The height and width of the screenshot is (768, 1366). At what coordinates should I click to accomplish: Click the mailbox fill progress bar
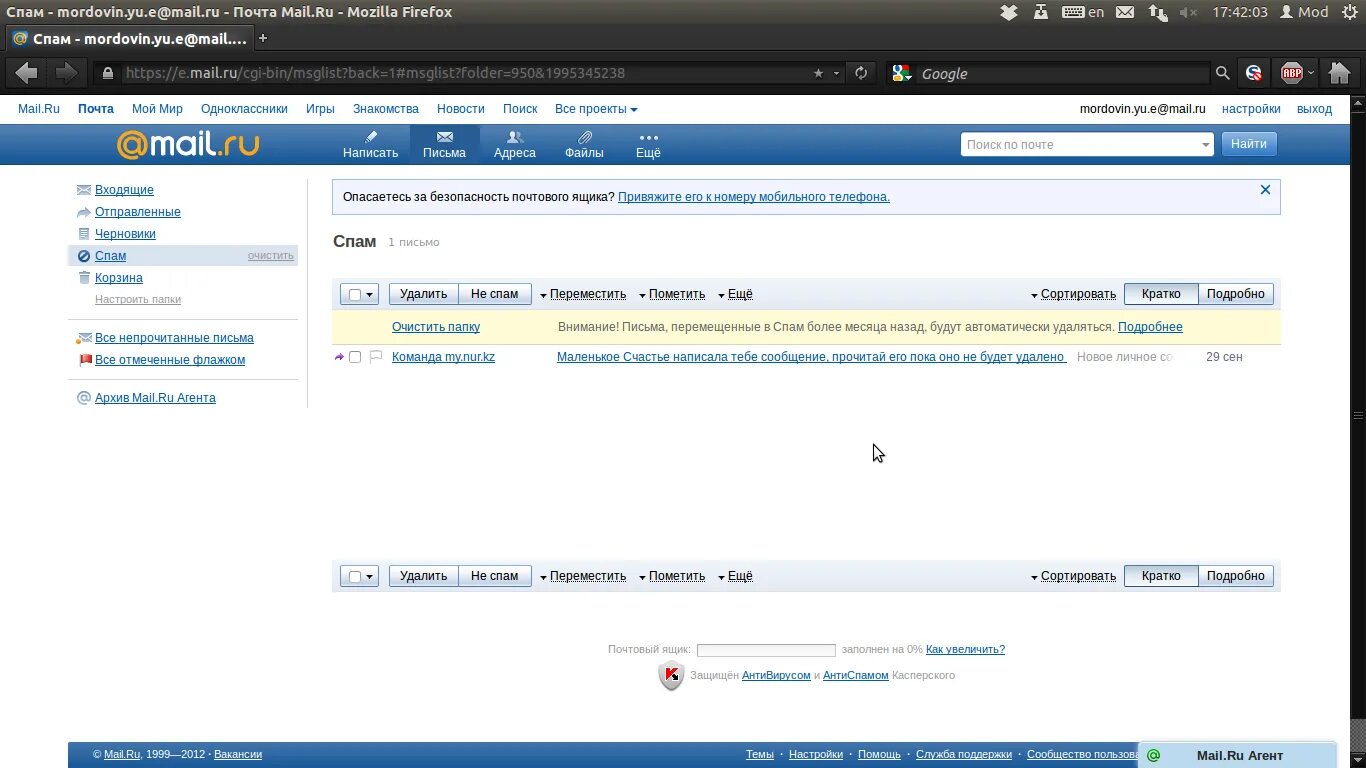[x=766, y=650]
